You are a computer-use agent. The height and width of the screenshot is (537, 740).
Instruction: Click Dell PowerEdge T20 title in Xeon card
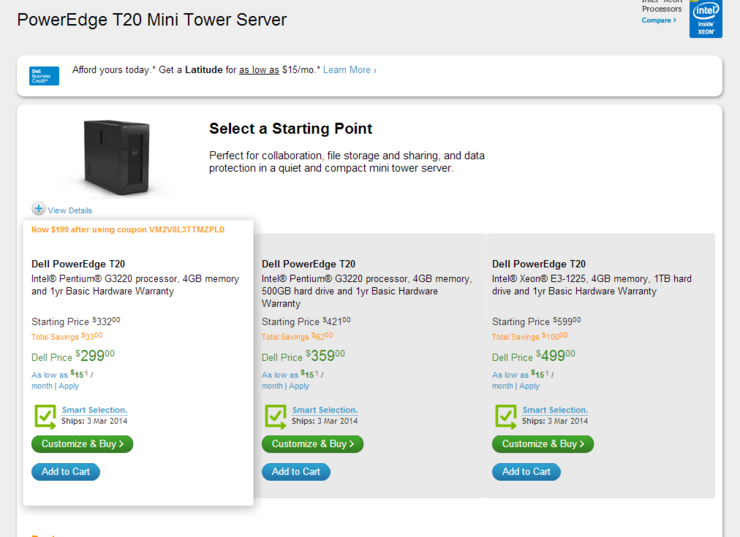(539, 264)
